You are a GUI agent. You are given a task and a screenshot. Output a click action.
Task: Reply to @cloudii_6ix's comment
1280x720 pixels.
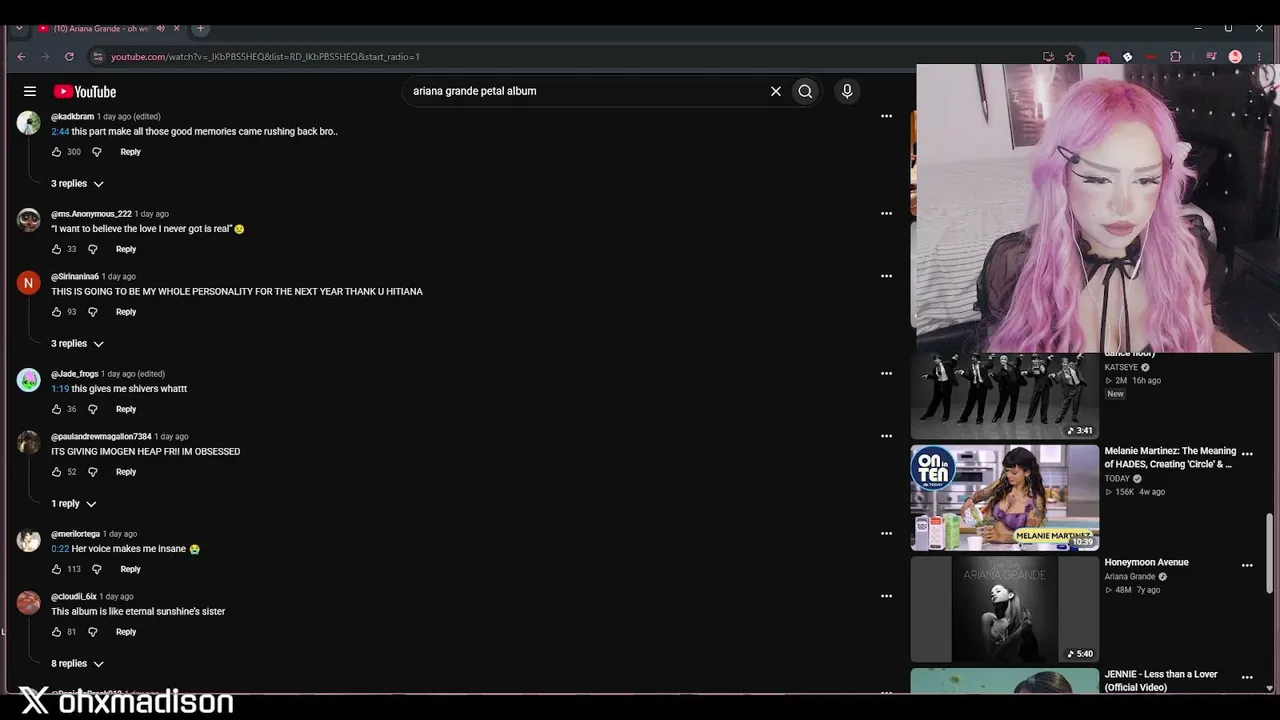(x=126, y=632)
